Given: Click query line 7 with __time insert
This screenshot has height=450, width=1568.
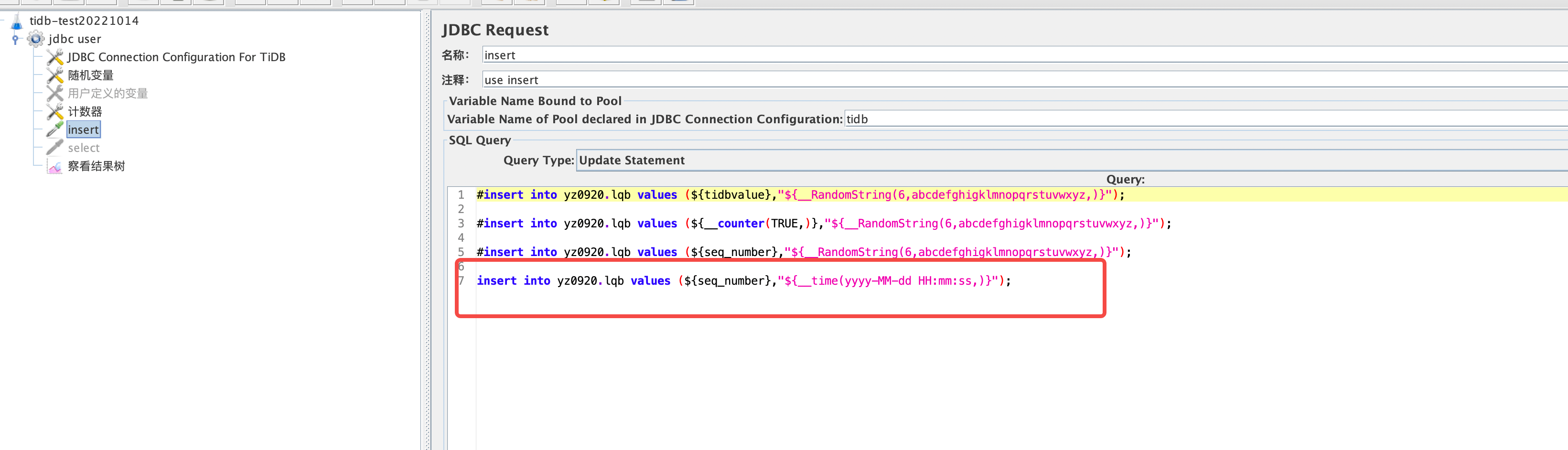Looking at the screenshot, I should pyautogui.click(x=743, y=281).
